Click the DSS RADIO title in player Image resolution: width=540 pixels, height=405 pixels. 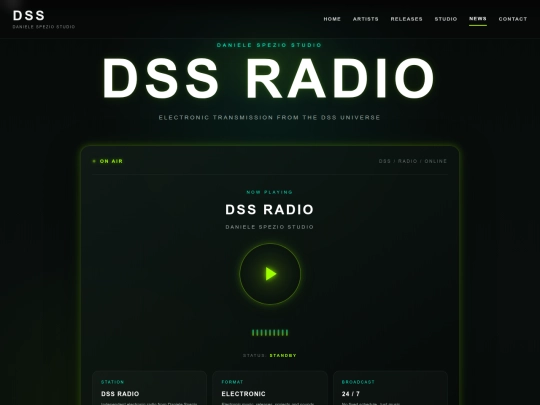point(270,209)
